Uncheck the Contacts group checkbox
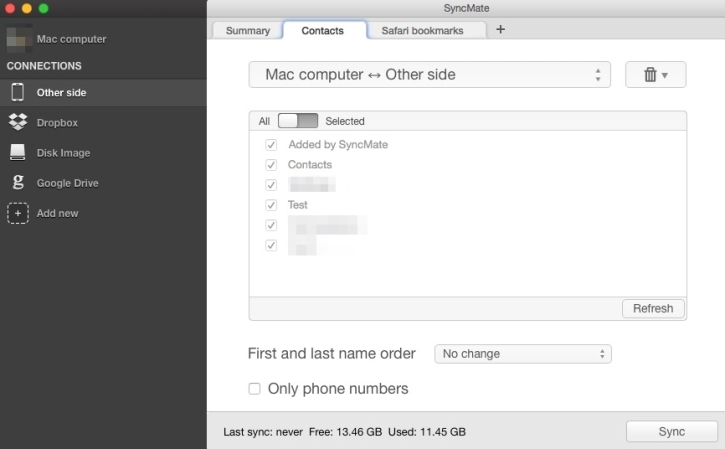725x449 pixels. 271,165
